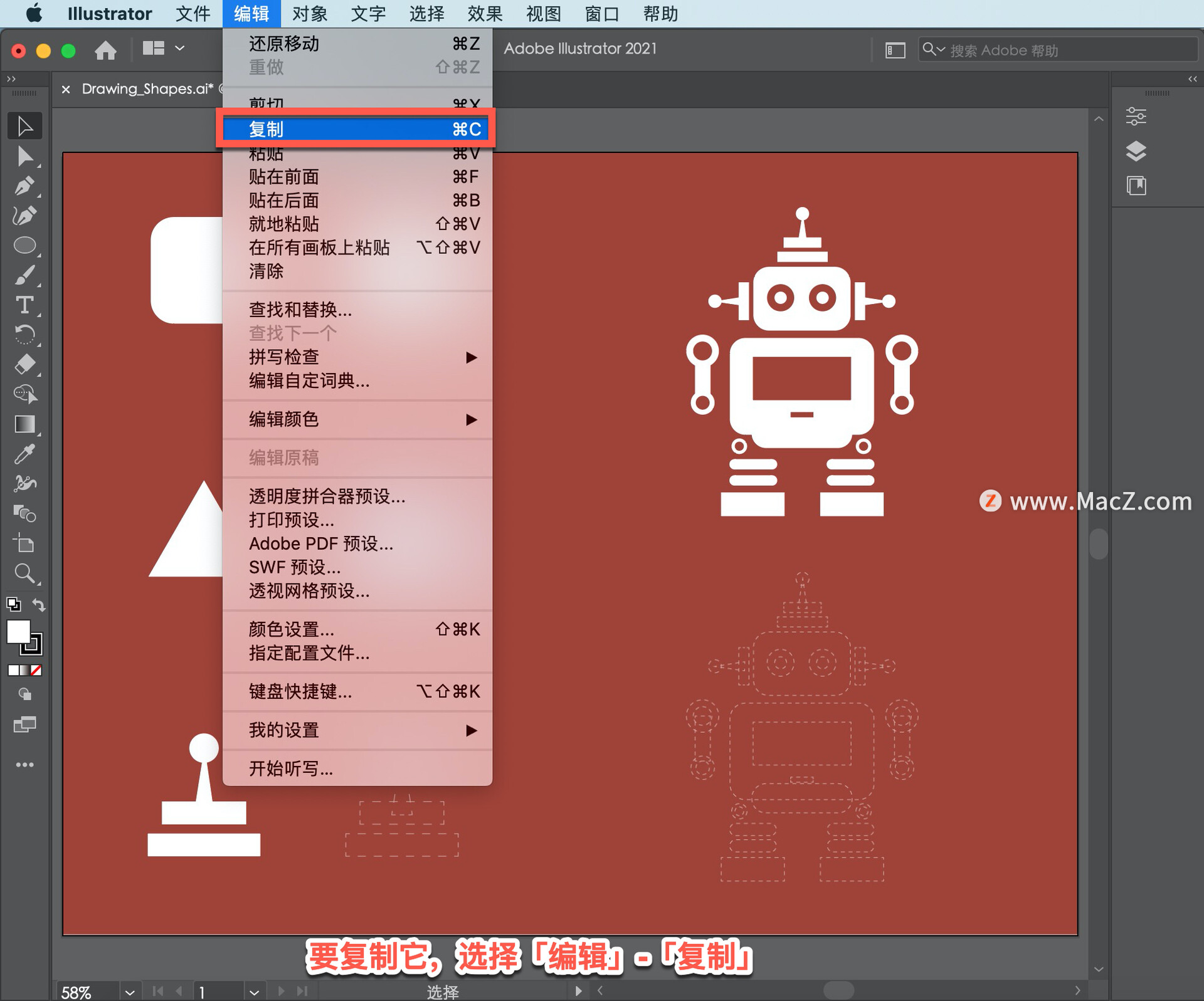Expand 我的设置 submenu
The image size is (1204, 1001).
[x=357, y=730]
